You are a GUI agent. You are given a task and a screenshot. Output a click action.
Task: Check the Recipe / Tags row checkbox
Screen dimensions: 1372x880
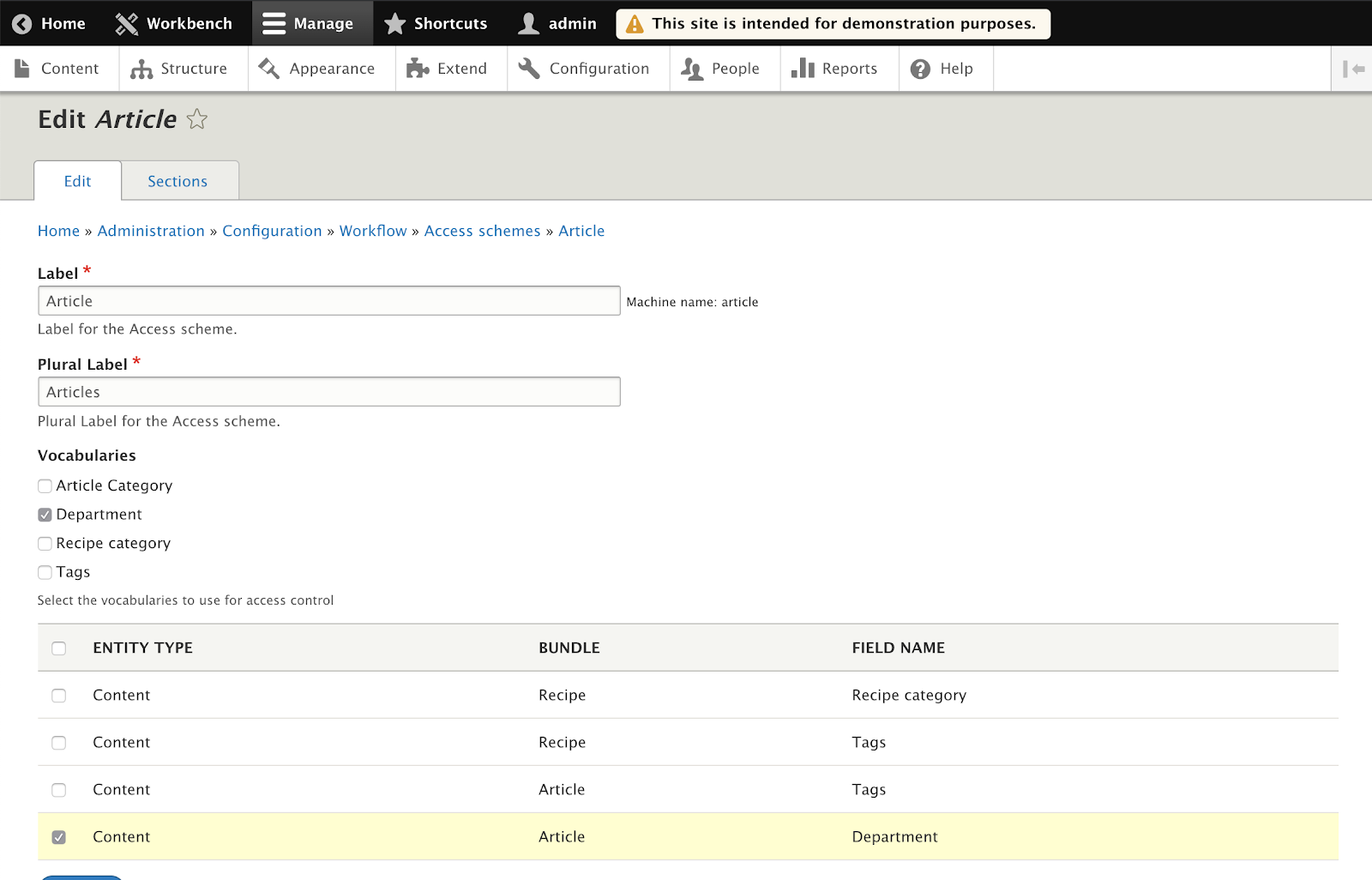tap(58, 743)
